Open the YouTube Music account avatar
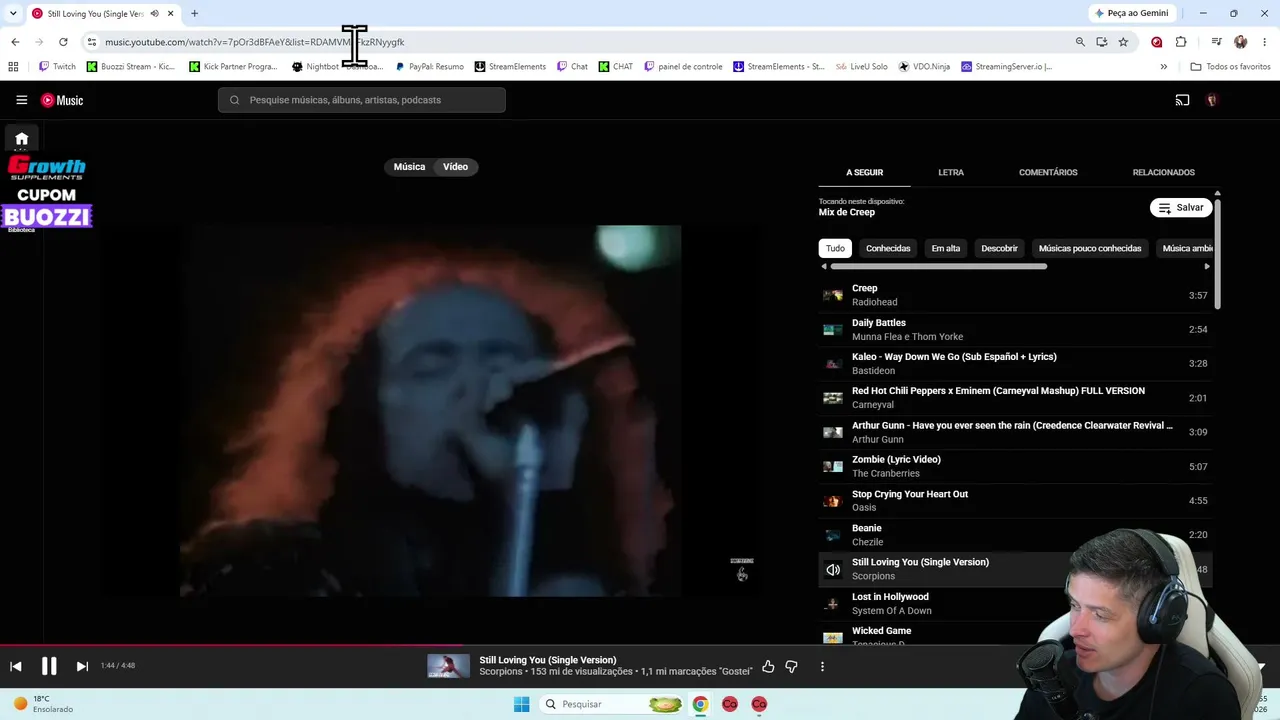Viewport: 1280px width, 720px height. [1212, 100]
